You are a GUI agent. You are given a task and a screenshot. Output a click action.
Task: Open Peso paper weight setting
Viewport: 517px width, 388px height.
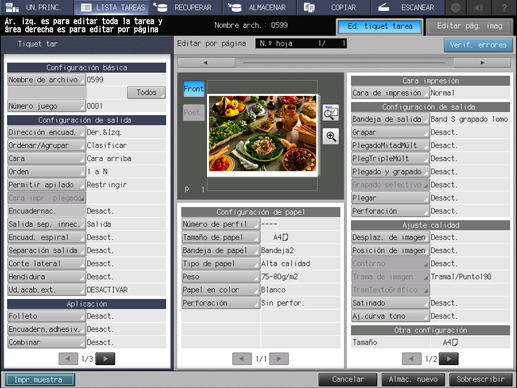[x=221, y=277]
